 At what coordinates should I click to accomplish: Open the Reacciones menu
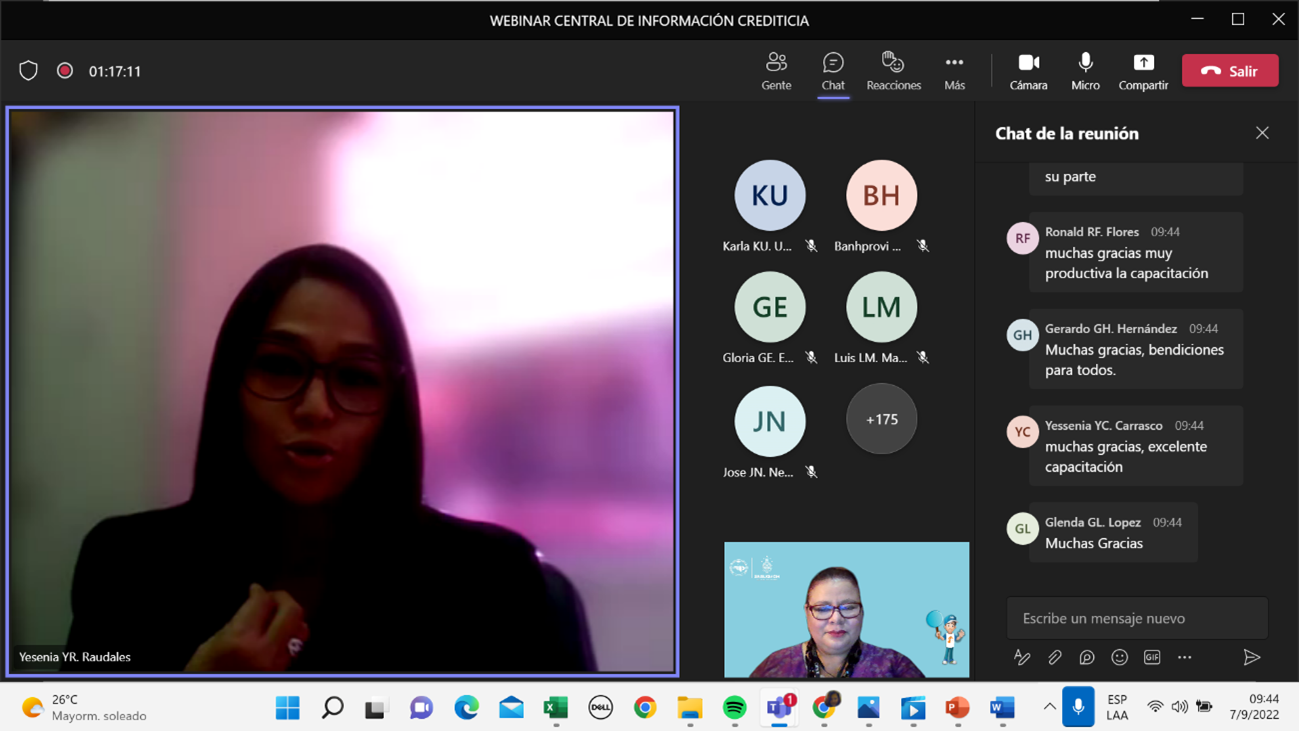click(x=893, y=71)
